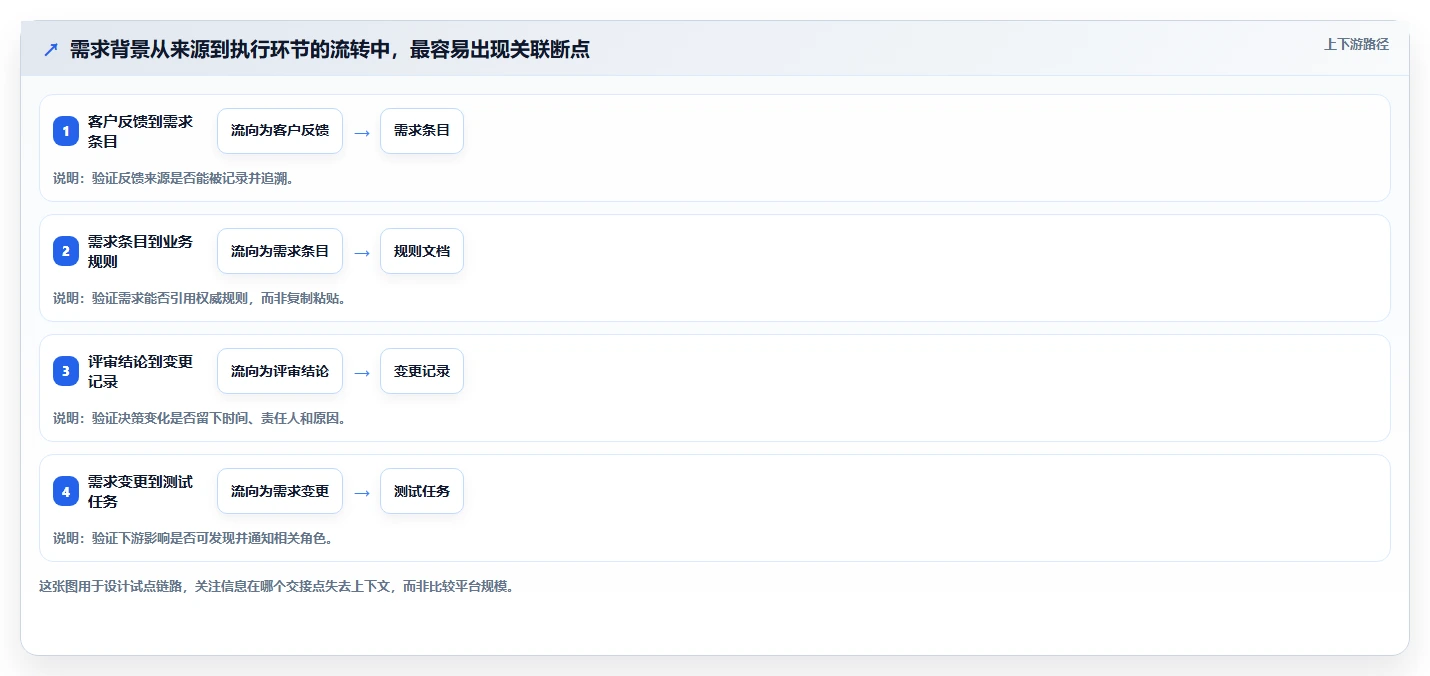Click the arrow pointing to 变更记录 chip
This screenshot has height=676, width=1430.
(x=362, y=372)
